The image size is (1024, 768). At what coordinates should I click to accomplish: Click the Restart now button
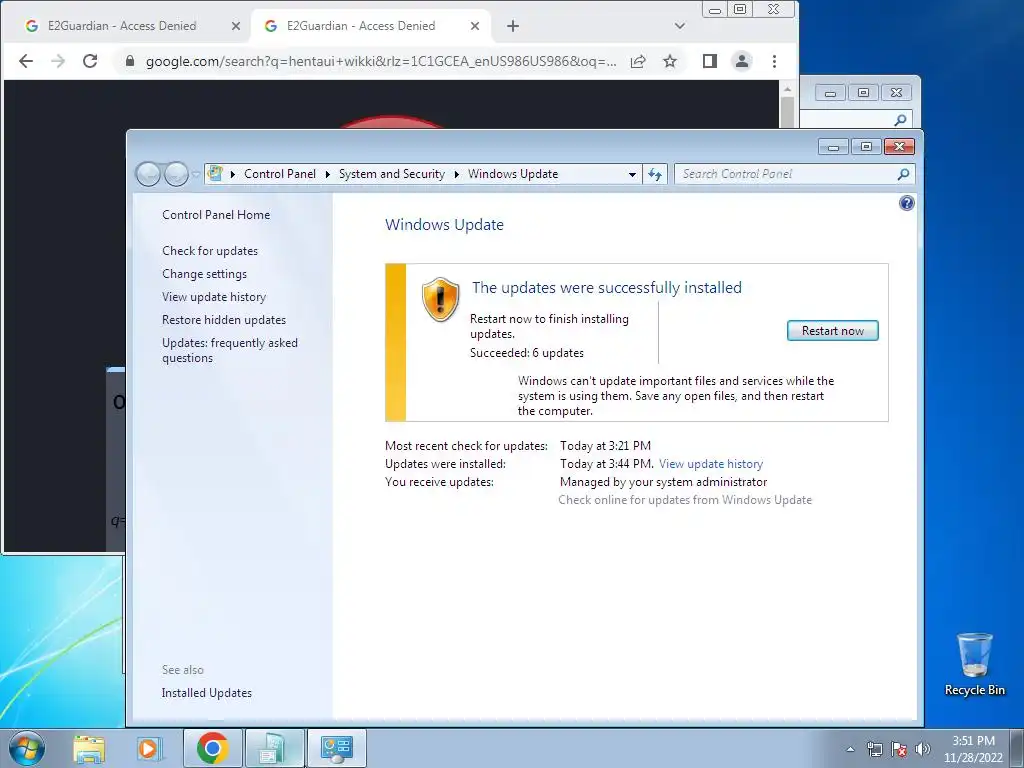click(833, 330)
